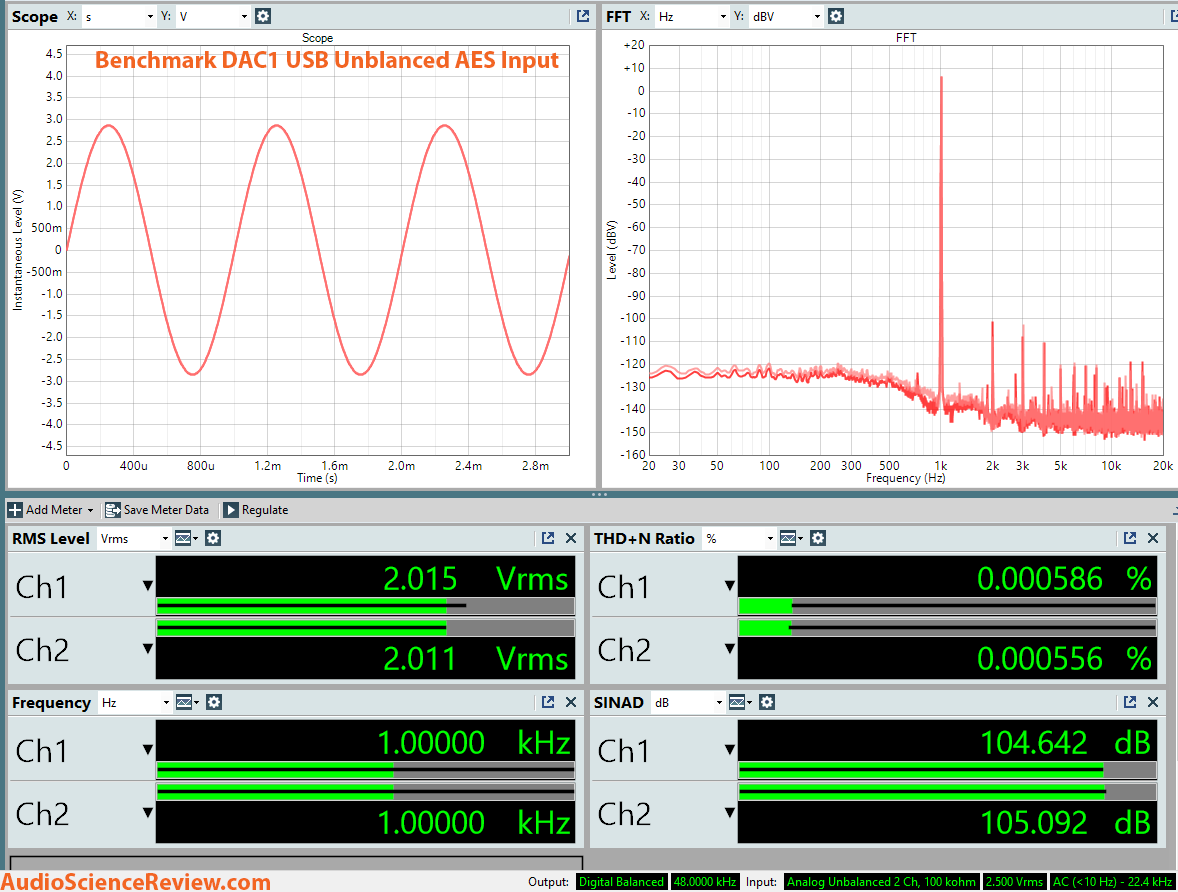Image resolution: width=1178 pixels, height=892 pixels.
Task: Close the THD+N Ratio meter
Action: 1153,538
